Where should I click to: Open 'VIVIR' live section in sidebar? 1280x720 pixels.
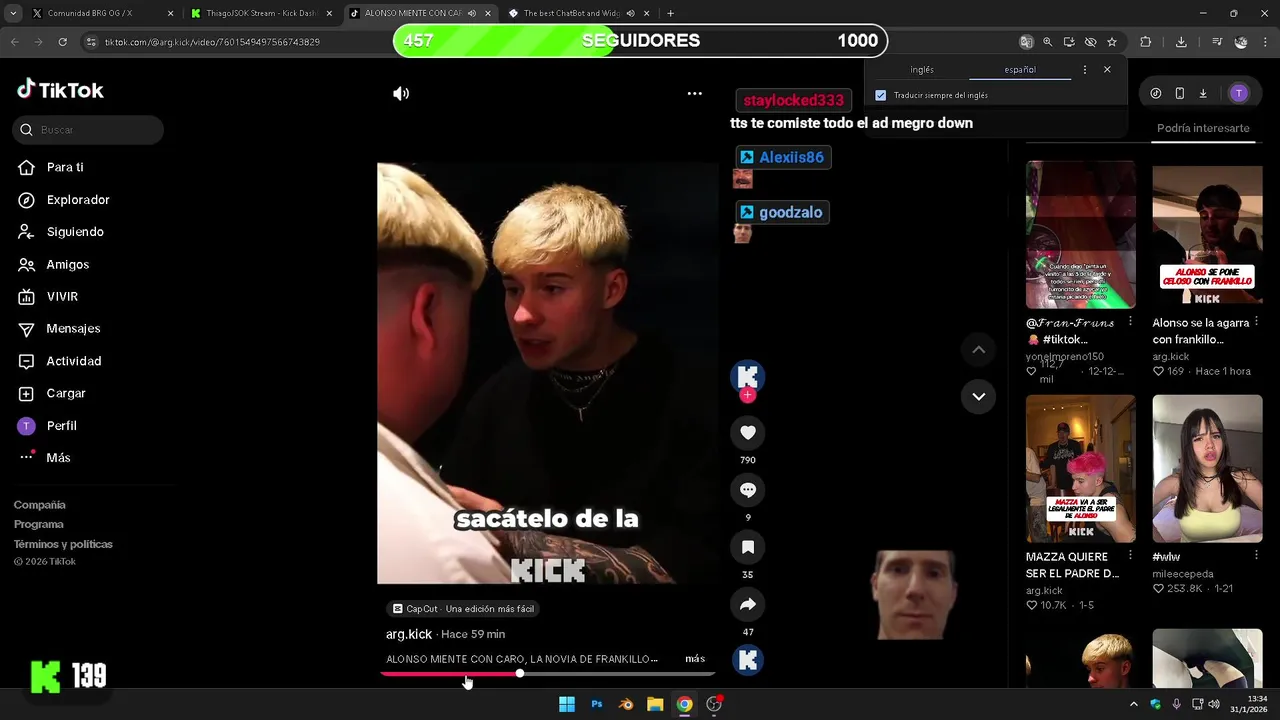tap(61, 297)
